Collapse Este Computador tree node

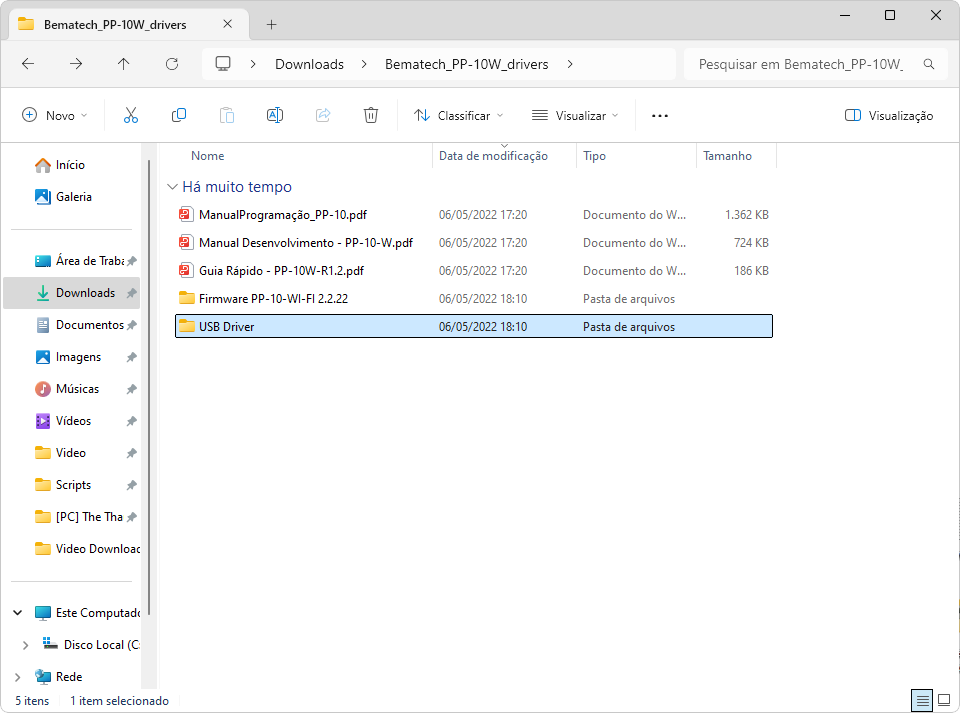pos(18,613)
